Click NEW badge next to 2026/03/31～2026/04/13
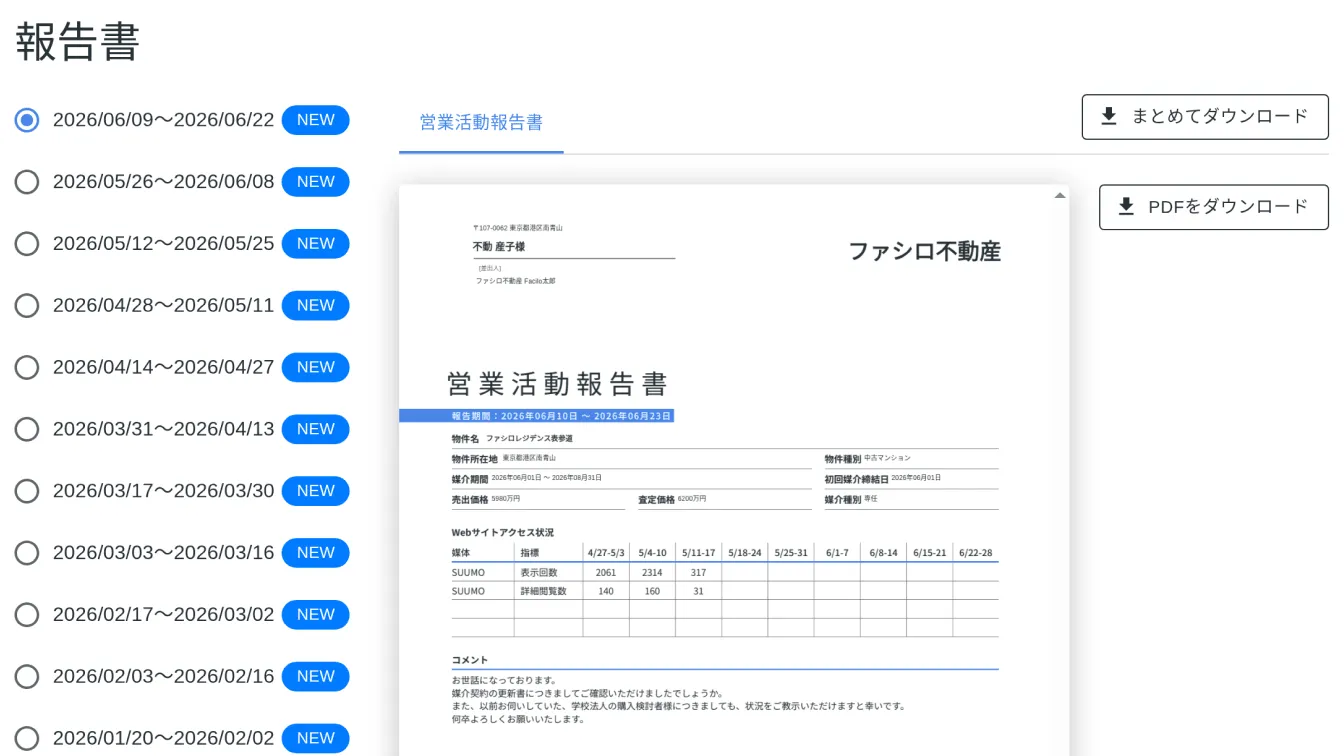Viewport: 1344px width, 756px height. 315,429
